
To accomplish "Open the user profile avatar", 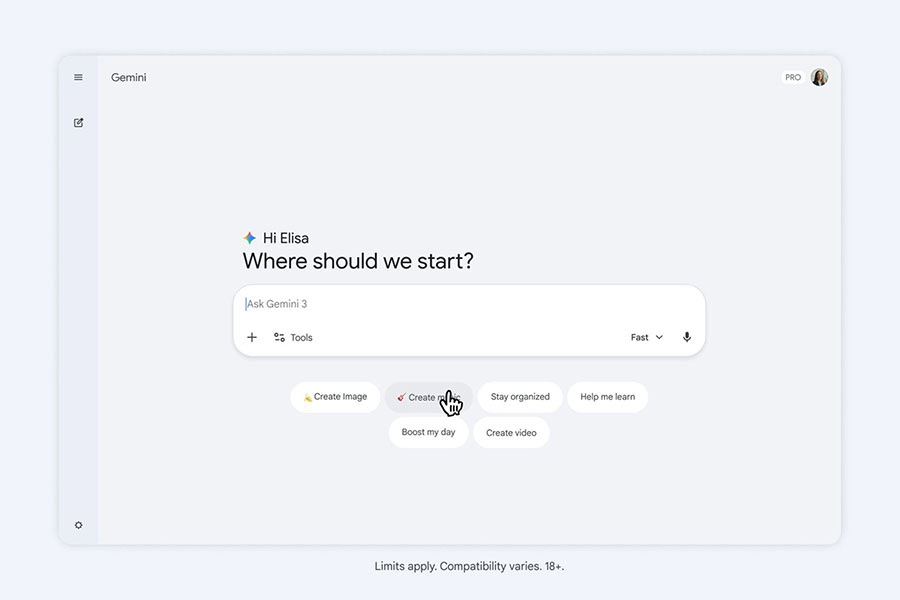I will coord(819,77).
